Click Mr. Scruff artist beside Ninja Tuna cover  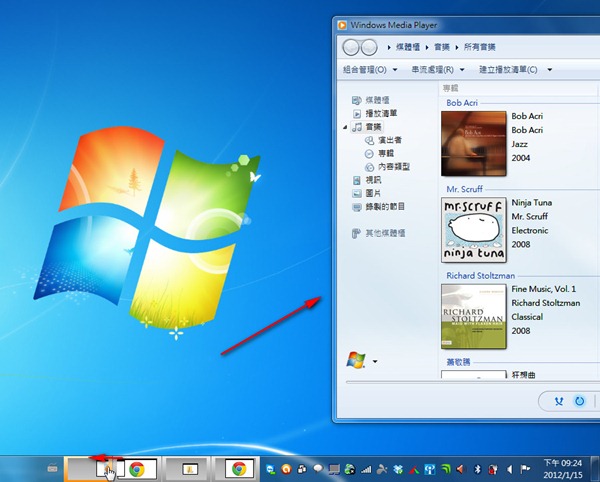pyautogui.click(x=530, y=217)
